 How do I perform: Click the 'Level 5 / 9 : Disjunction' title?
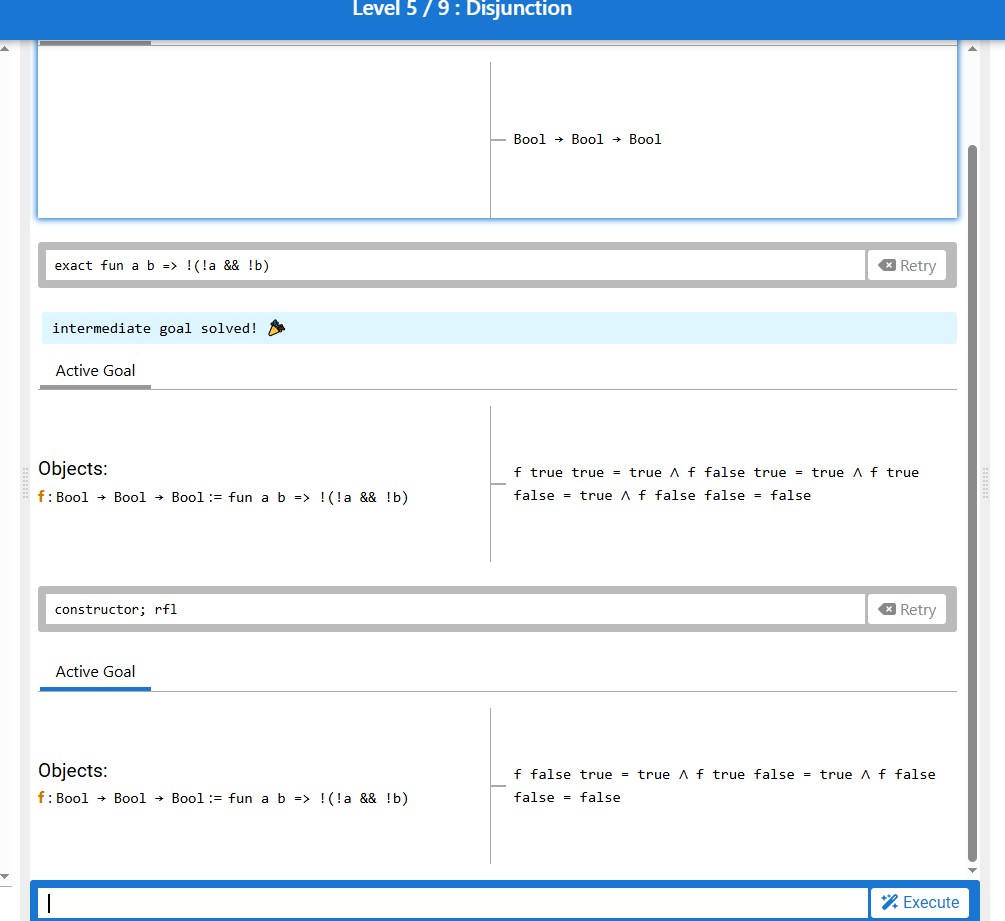click(x=462, y=10)
